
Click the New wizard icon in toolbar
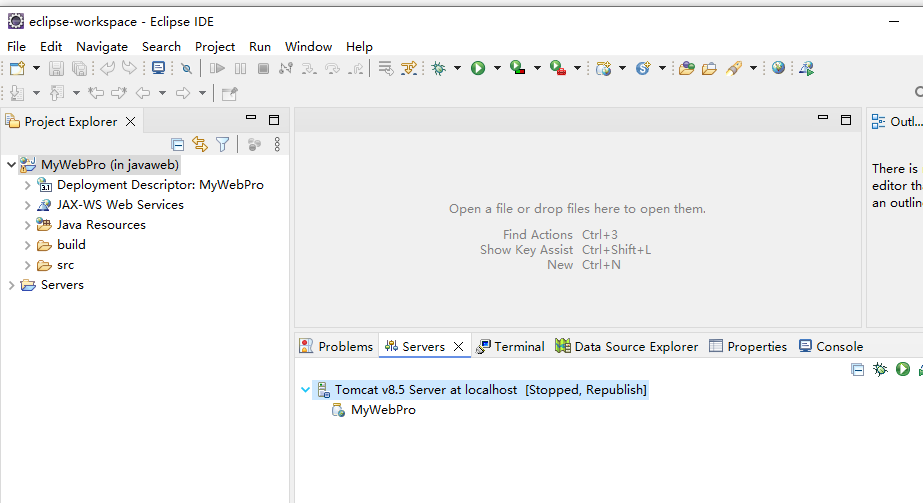[x=17, y=68]
